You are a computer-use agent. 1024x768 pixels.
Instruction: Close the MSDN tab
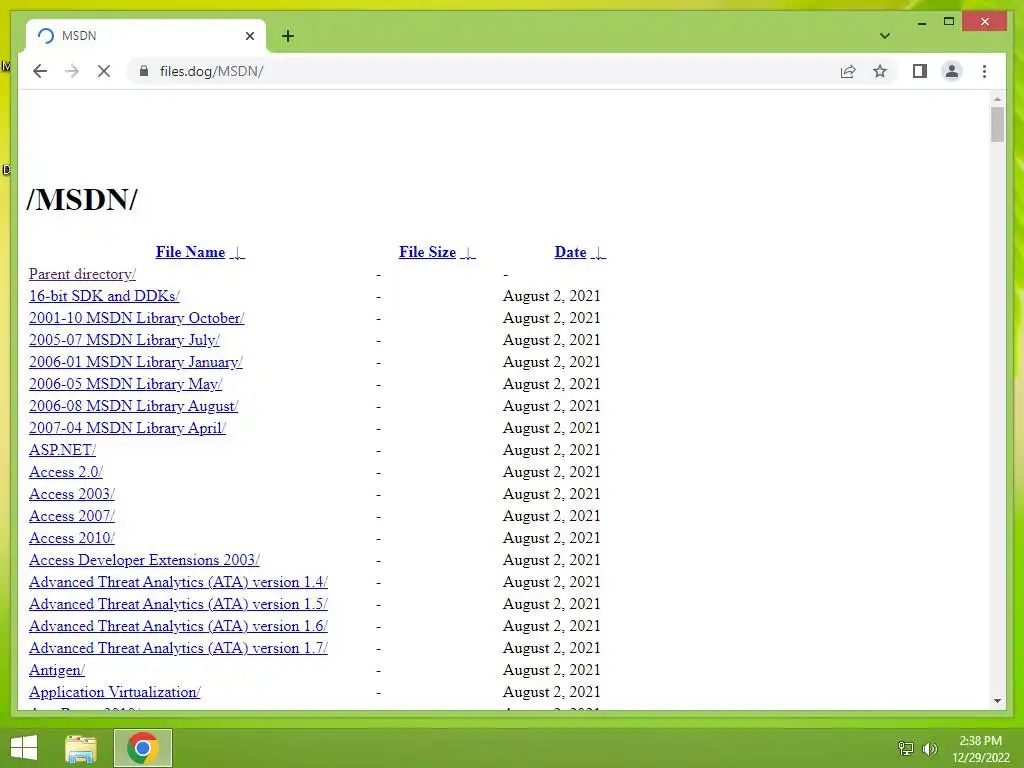pos(249,36)
